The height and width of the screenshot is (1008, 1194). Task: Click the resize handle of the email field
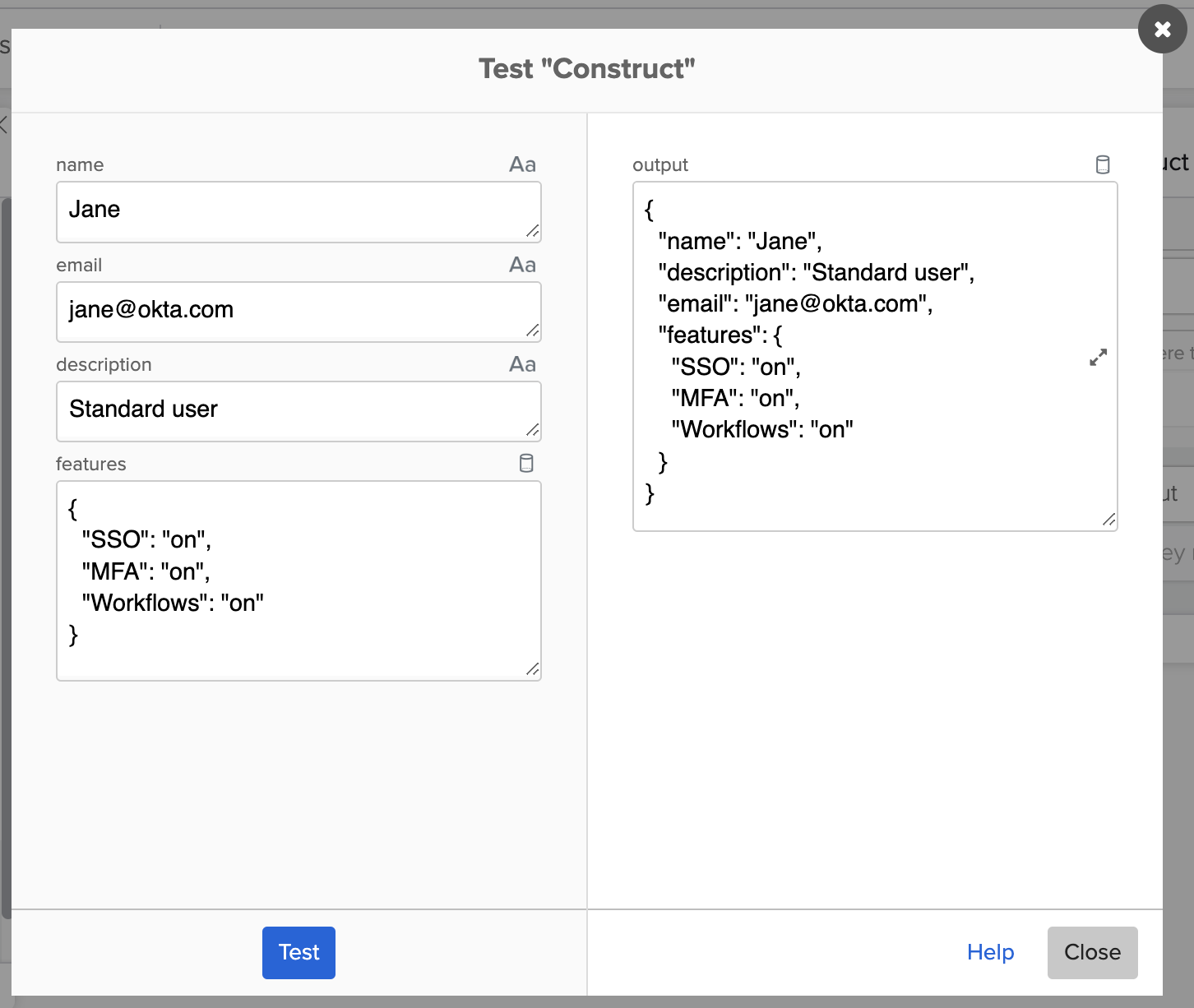point(533,331)
